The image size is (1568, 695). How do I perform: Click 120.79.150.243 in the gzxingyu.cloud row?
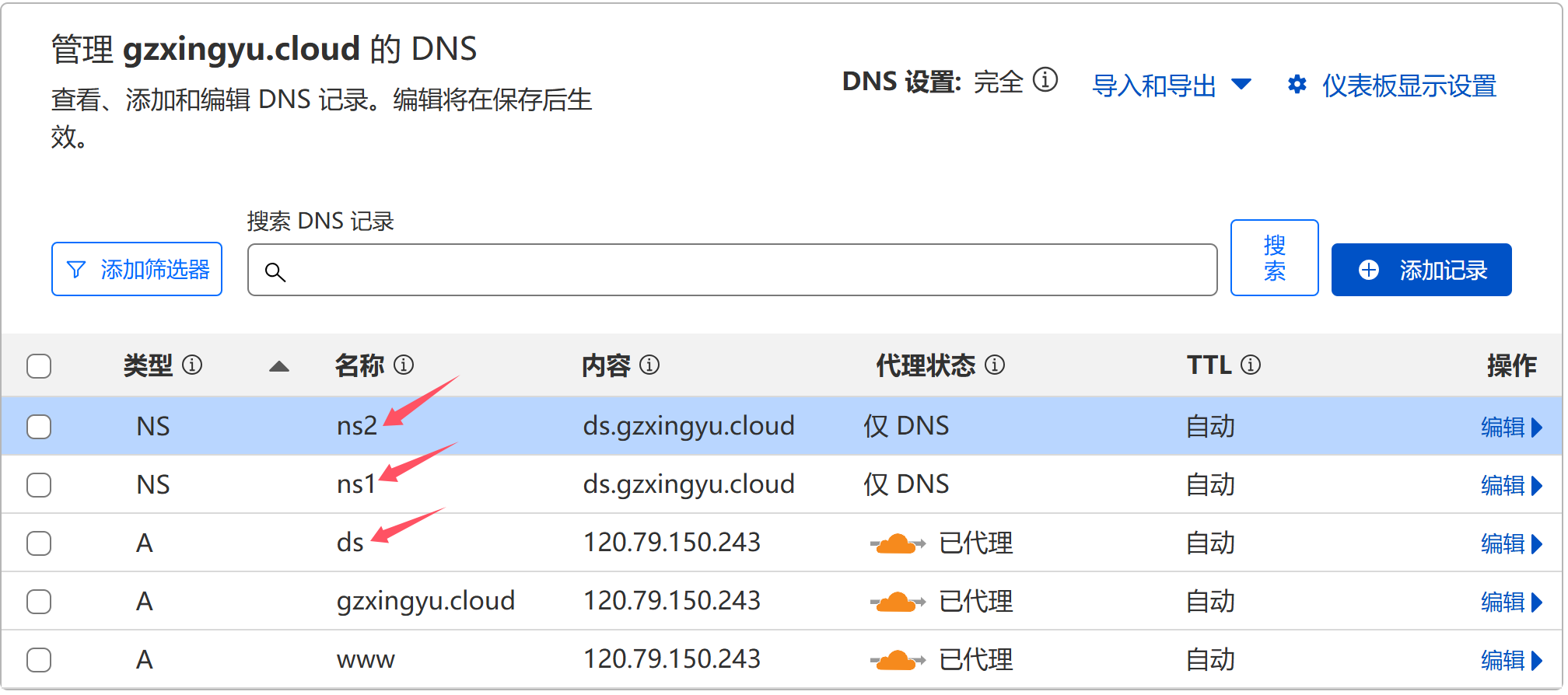pyautogui.click(x=672, y=601)
